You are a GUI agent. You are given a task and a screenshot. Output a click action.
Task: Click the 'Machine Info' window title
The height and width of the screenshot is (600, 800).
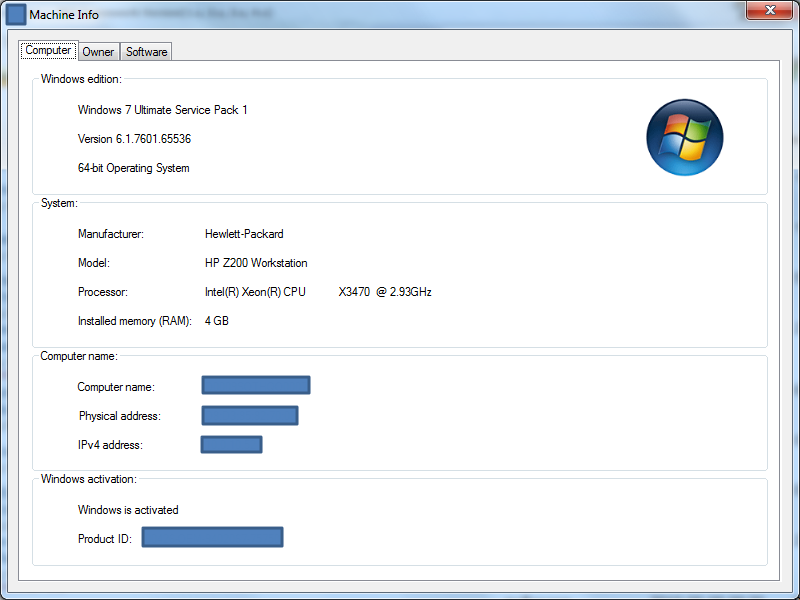point(64,15)
